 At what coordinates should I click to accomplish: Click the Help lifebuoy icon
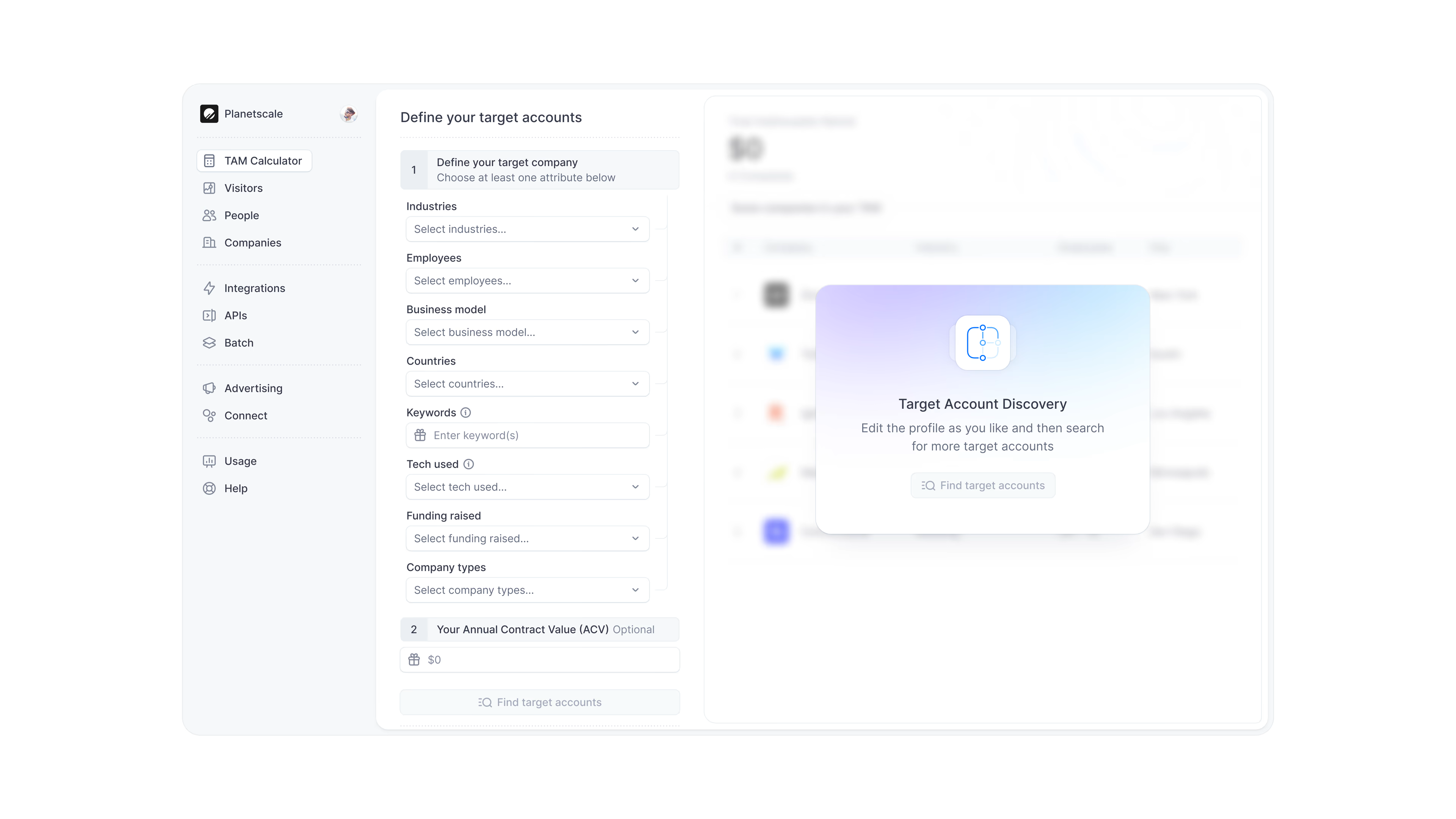(x=209, y=488)
